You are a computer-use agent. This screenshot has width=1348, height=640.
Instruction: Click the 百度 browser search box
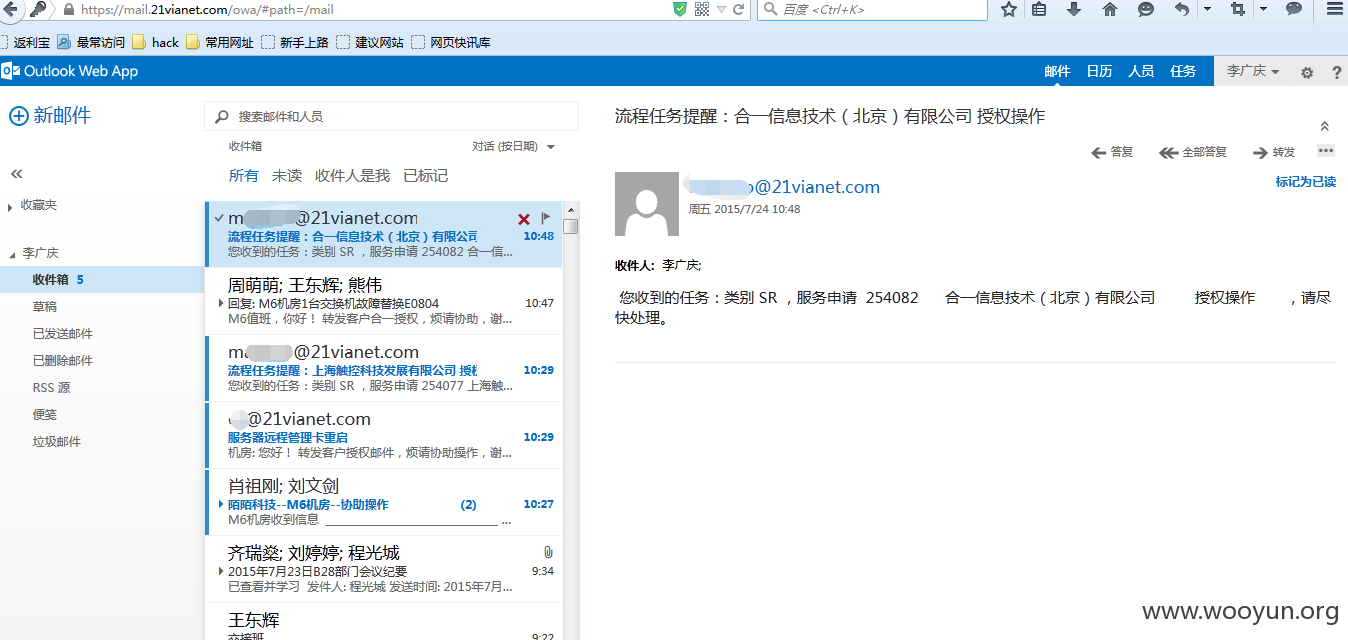(872, 9)
